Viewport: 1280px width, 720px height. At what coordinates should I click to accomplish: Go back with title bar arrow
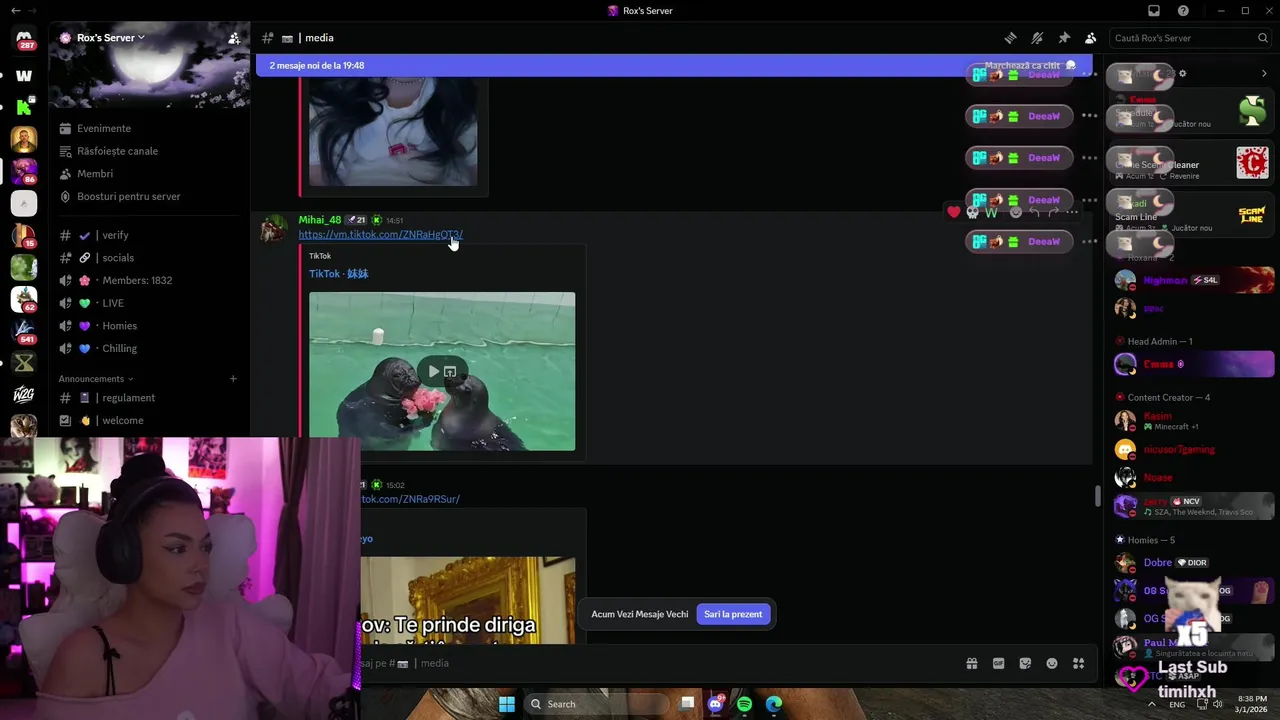pyautogui.click(x=15, y=10)
